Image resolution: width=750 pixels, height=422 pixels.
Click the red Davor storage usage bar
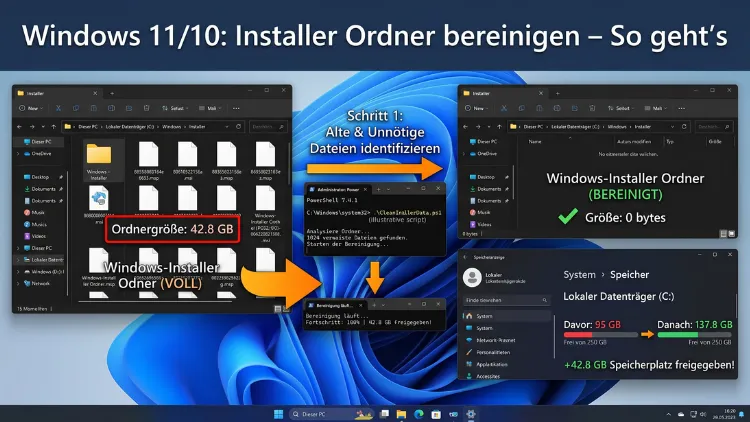coord(600,334)
